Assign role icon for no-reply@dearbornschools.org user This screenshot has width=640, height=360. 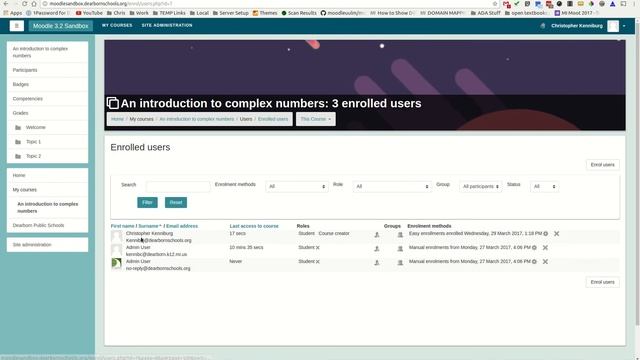377,262
